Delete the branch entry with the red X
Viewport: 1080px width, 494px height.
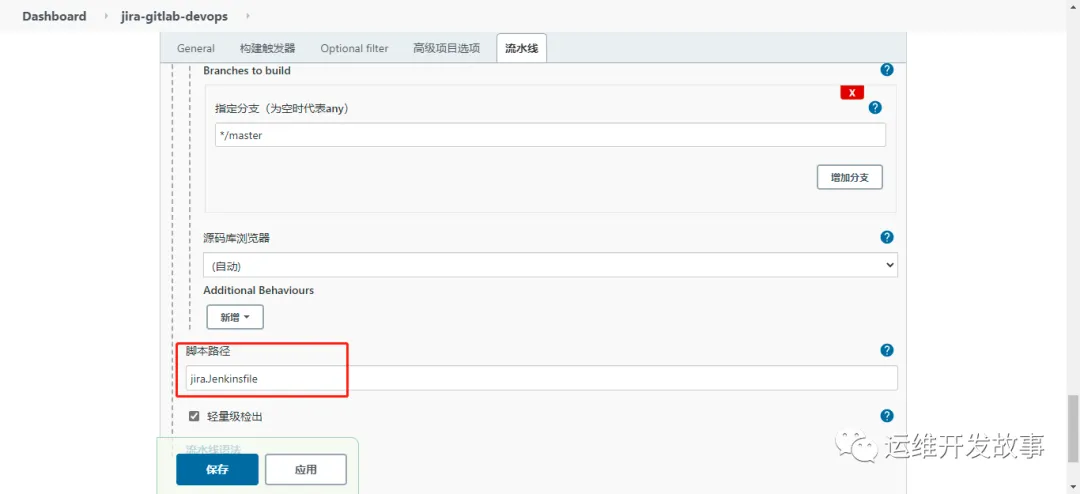click(852, 93)
